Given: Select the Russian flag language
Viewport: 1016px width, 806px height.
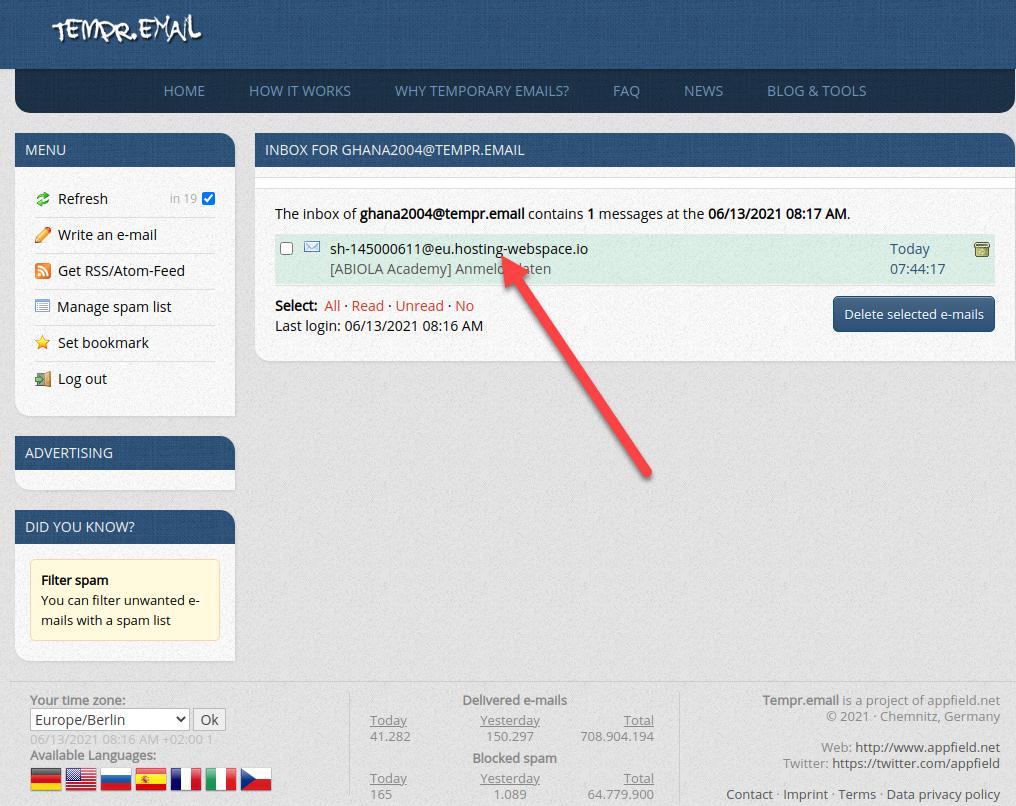Looking at the screenshot, I should [116, 779].
